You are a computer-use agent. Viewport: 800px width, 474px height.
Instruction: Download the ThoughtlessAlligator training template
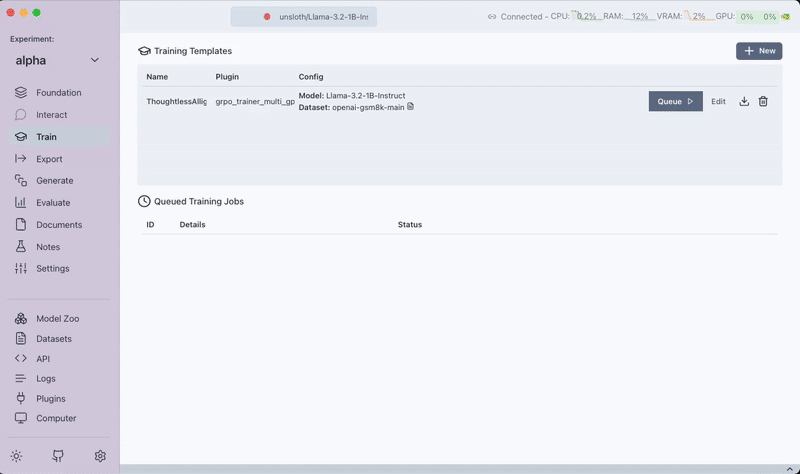(744, 101)
